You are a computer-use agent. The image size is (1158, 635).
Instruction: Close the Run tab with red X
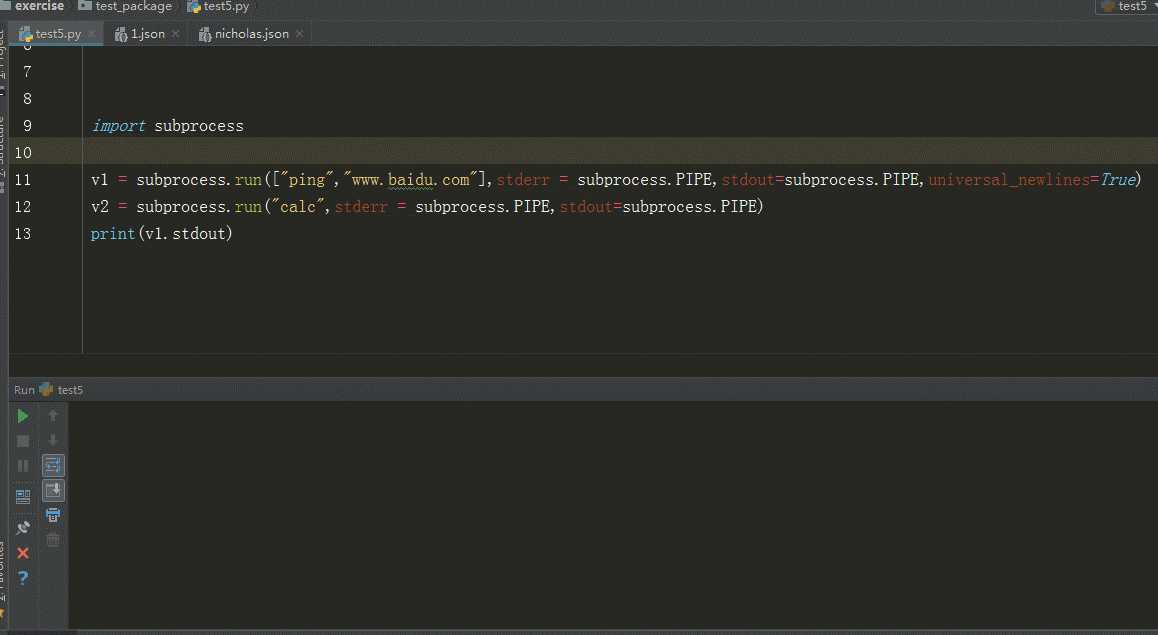[23, 552]
